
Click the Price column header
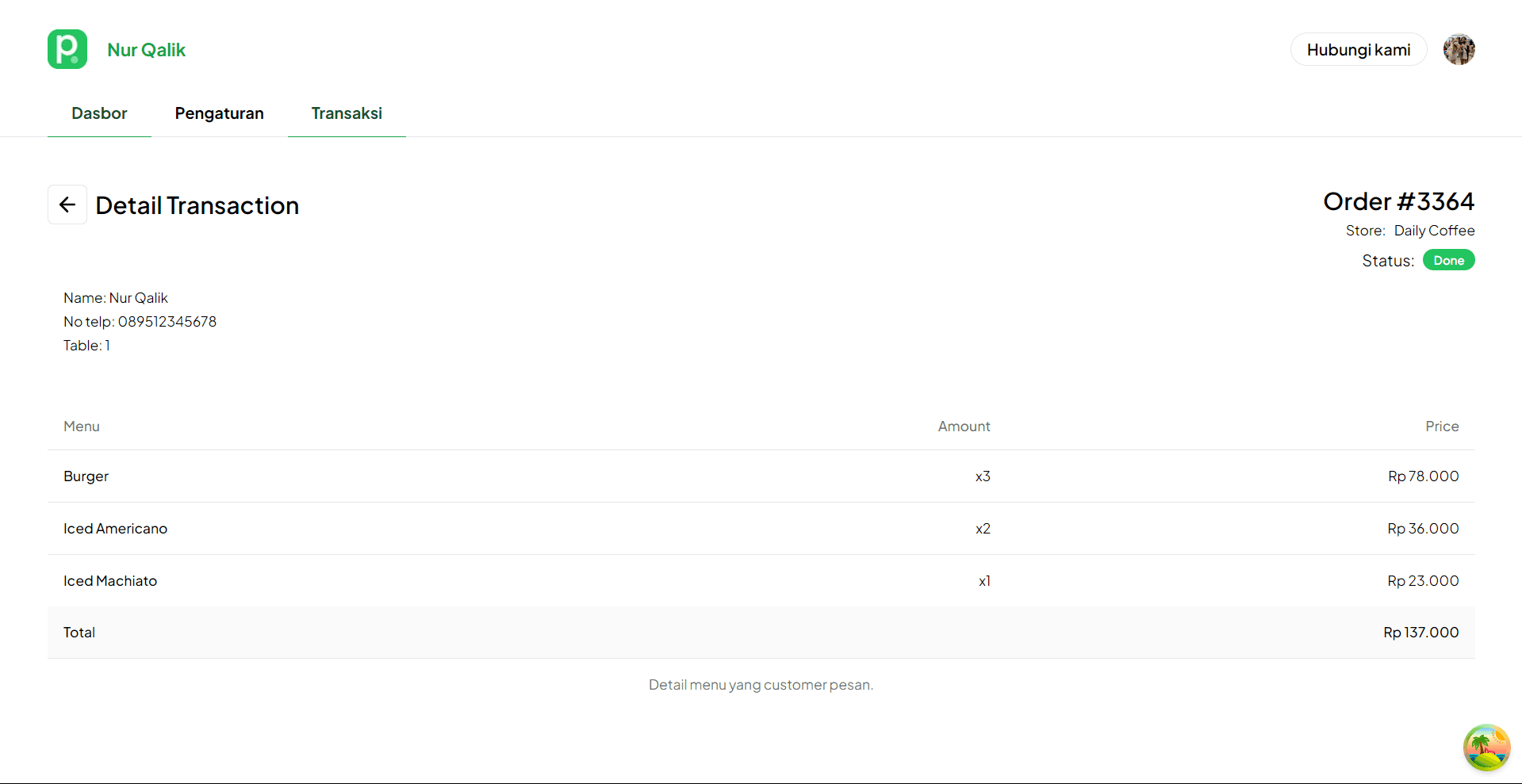(1441, 426)
